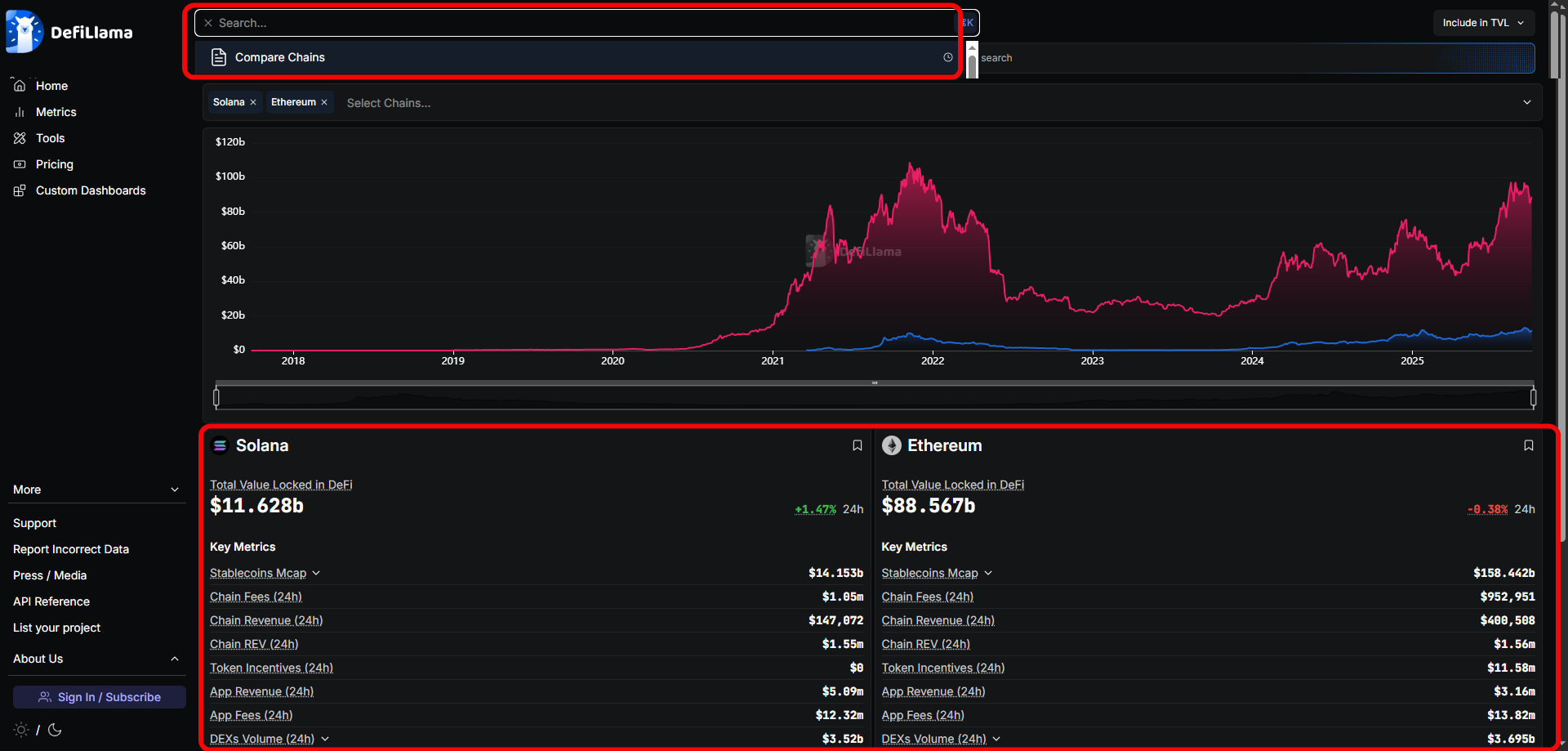The height and width of the screenshot is (751, 1568).
Task: Bookmark the Solana chain card
Action: point(857,445)
